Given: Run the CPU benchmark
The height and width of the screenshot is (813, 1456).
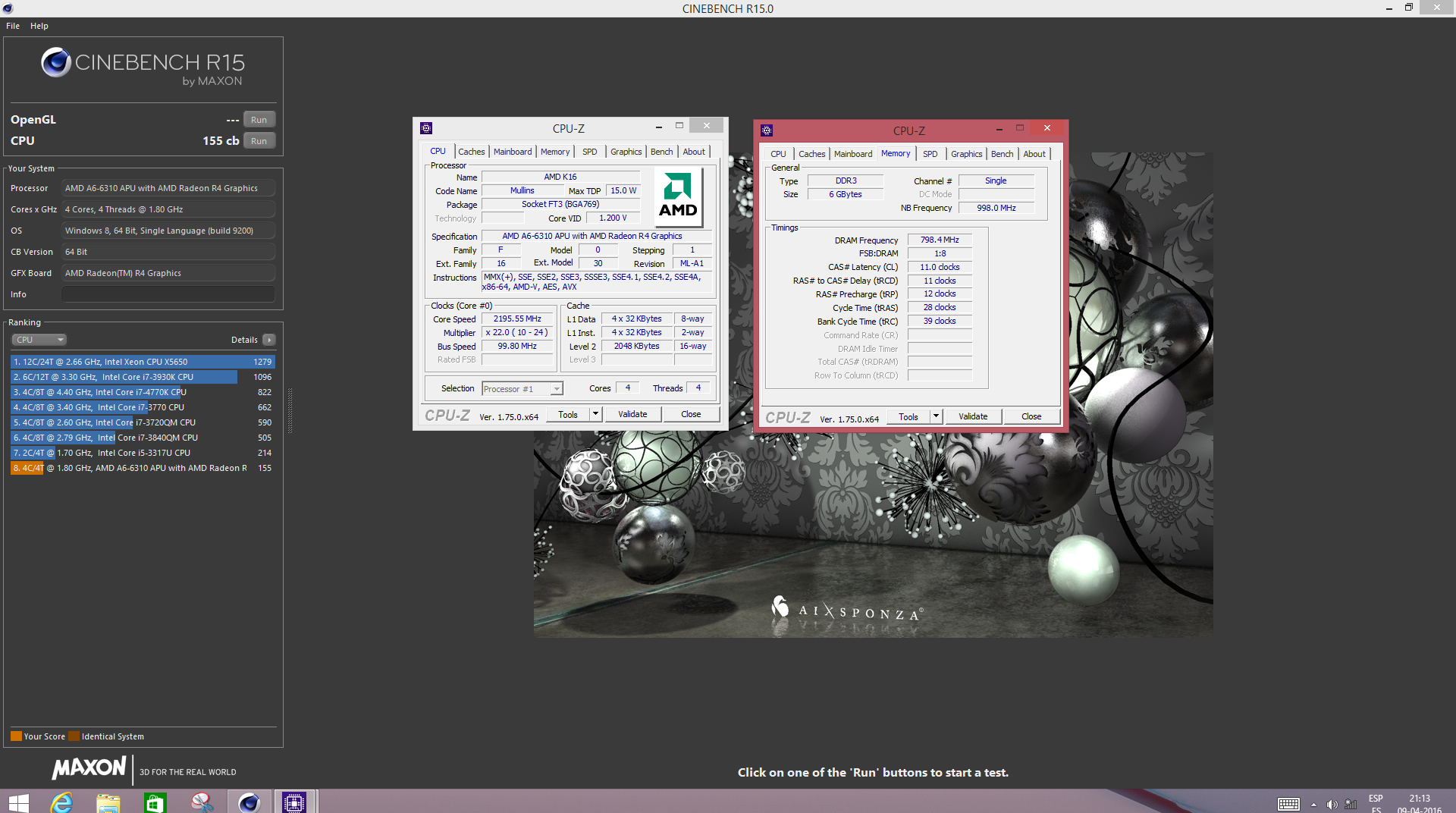Looking at the screenshot, I should point(259,141).
